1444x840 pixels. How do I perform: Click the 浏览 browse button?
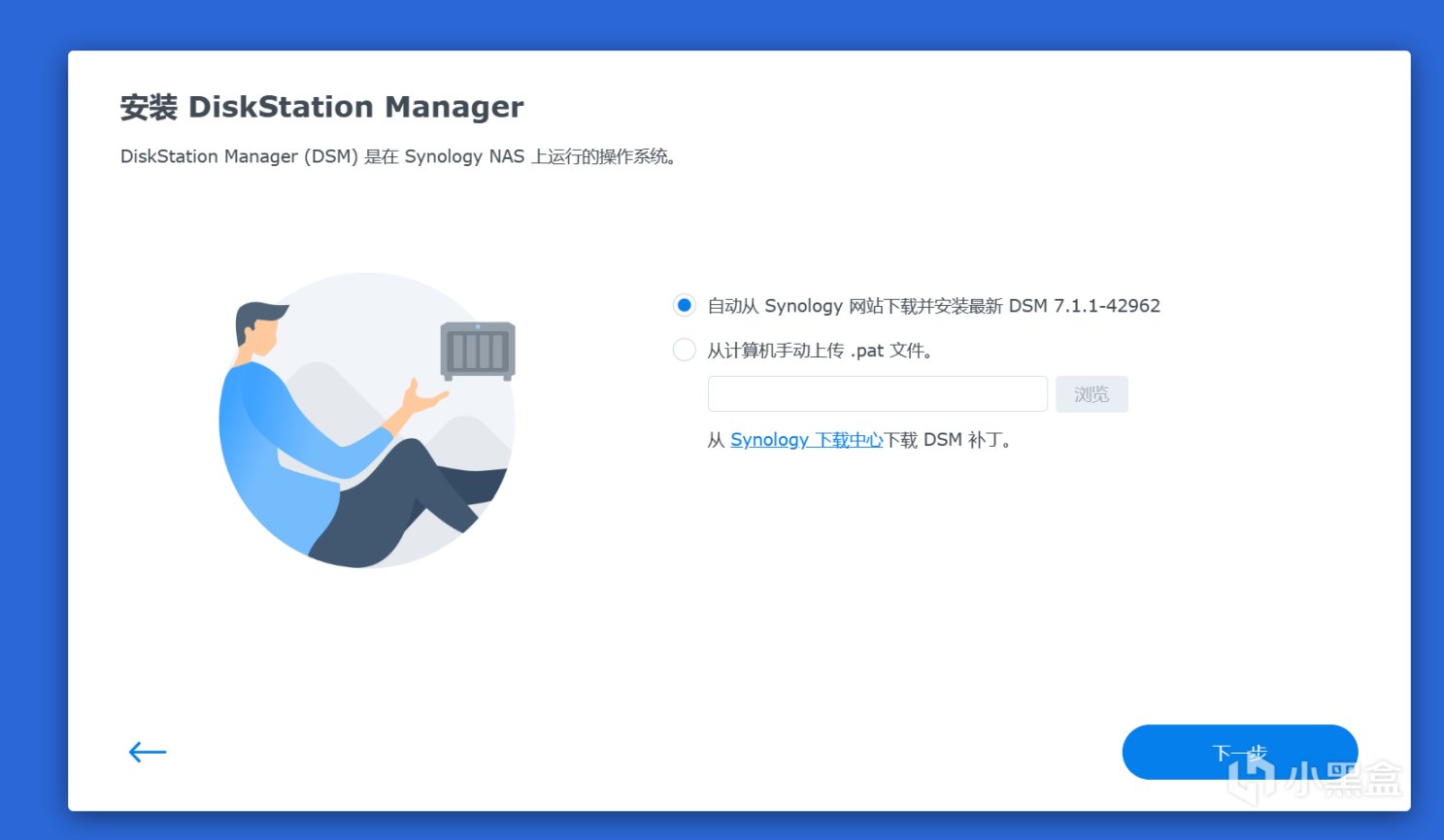[x=1091, y=394]
